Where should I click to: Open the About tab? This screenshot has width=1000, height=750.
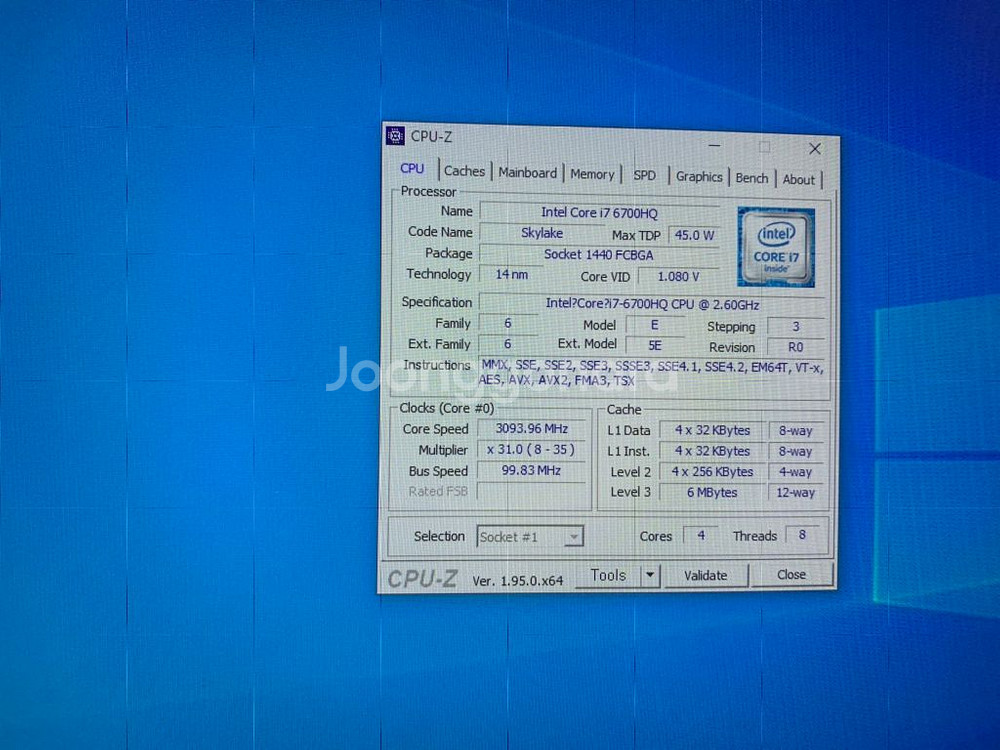tap(798, 180)
